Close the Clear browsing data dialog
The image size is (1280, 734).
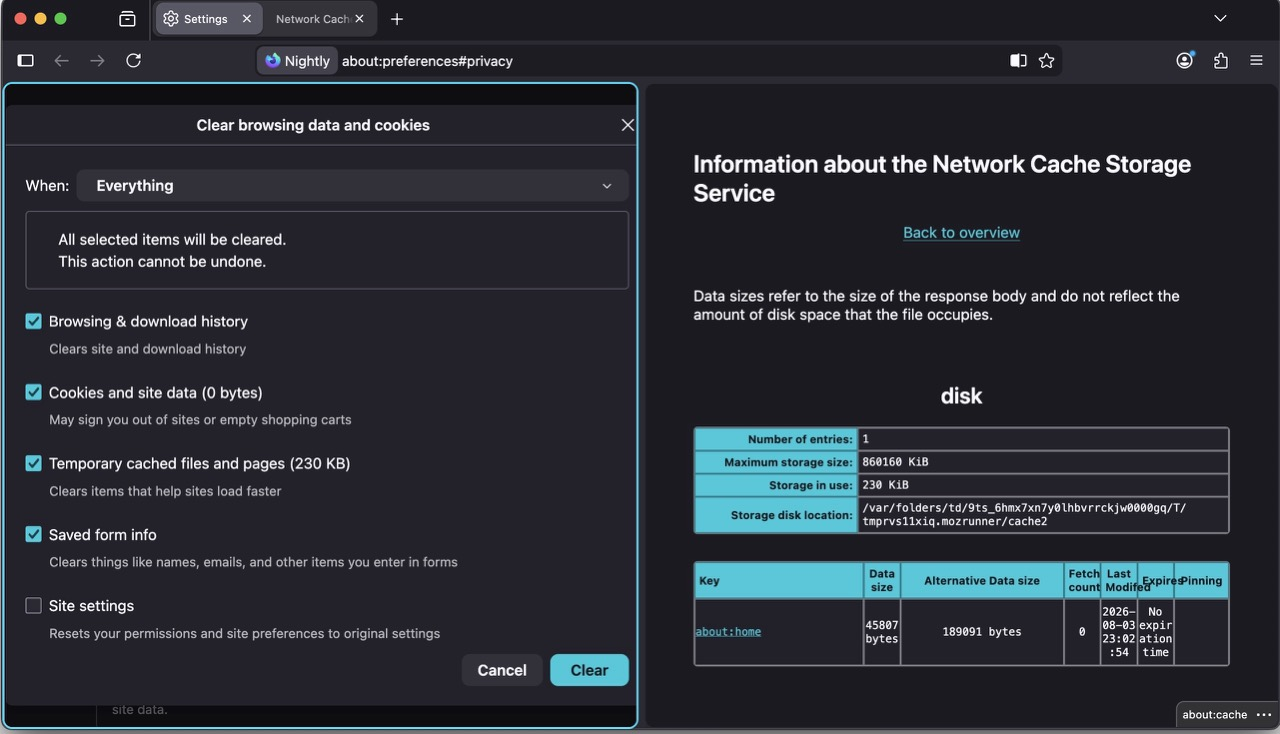point(627,125)
